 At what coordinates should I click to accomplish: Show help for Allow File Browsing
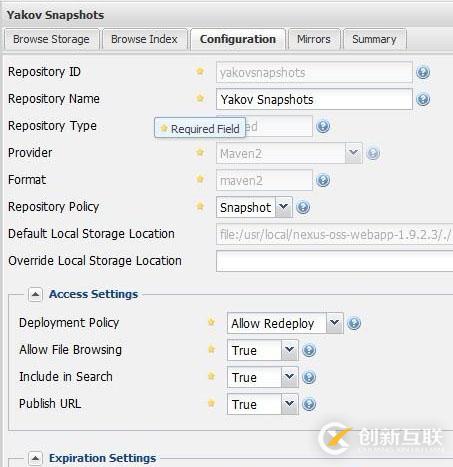[309, 350]
